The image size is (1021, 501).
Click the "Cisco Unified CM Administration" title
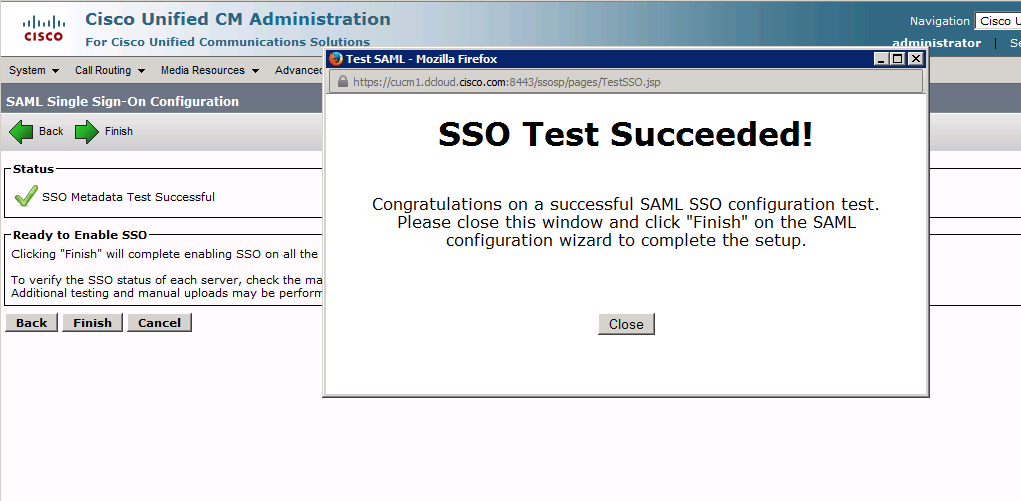(x=238, y=19)
